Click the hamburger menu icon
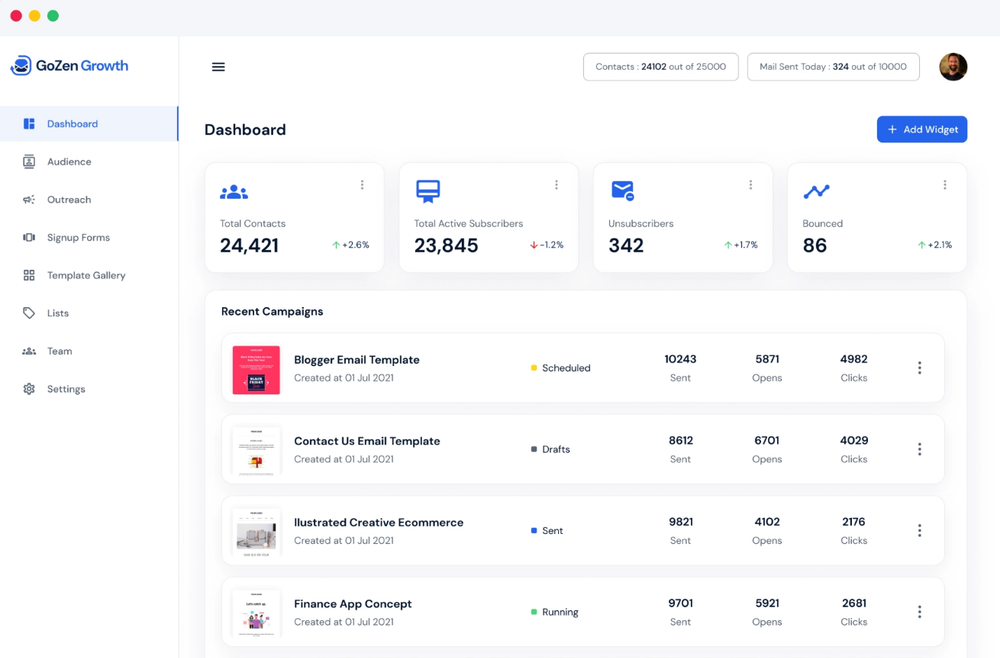This screenshot has height=658, width=1000. pos(218,67)
